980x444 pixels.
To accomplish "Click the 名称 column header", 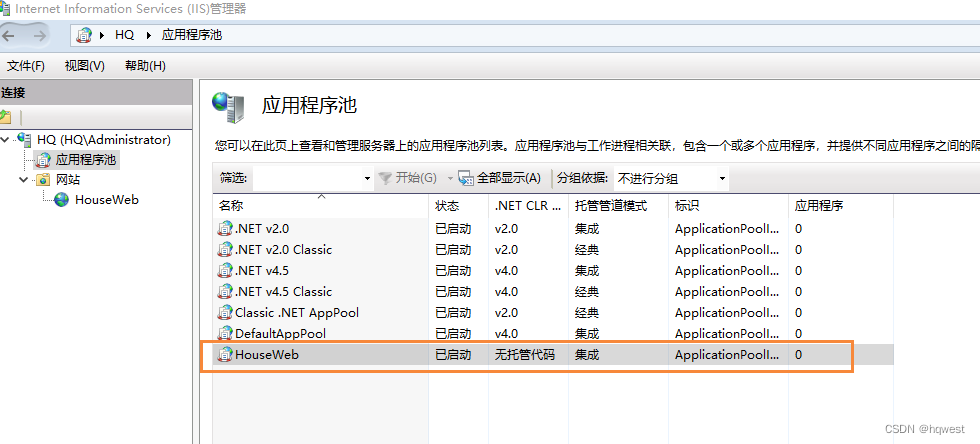I will pyautogui.click(x=321, y=206).
